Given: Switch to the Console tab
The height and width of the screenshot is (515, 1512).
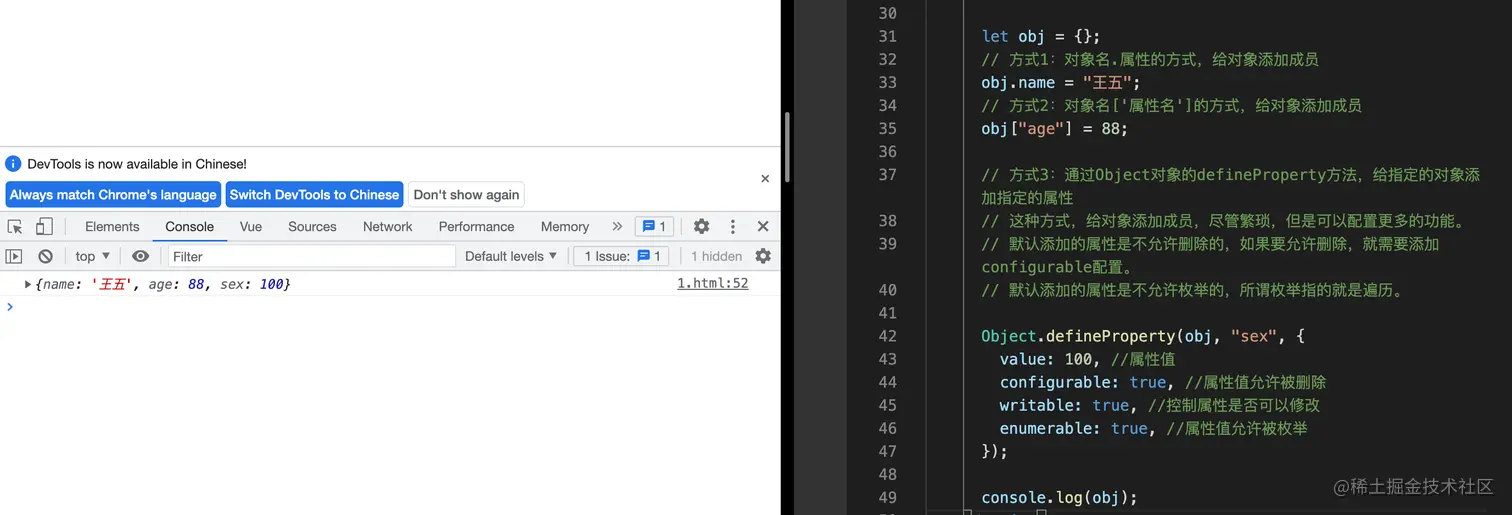Looking at the screenshot, I should pos(190,227).
